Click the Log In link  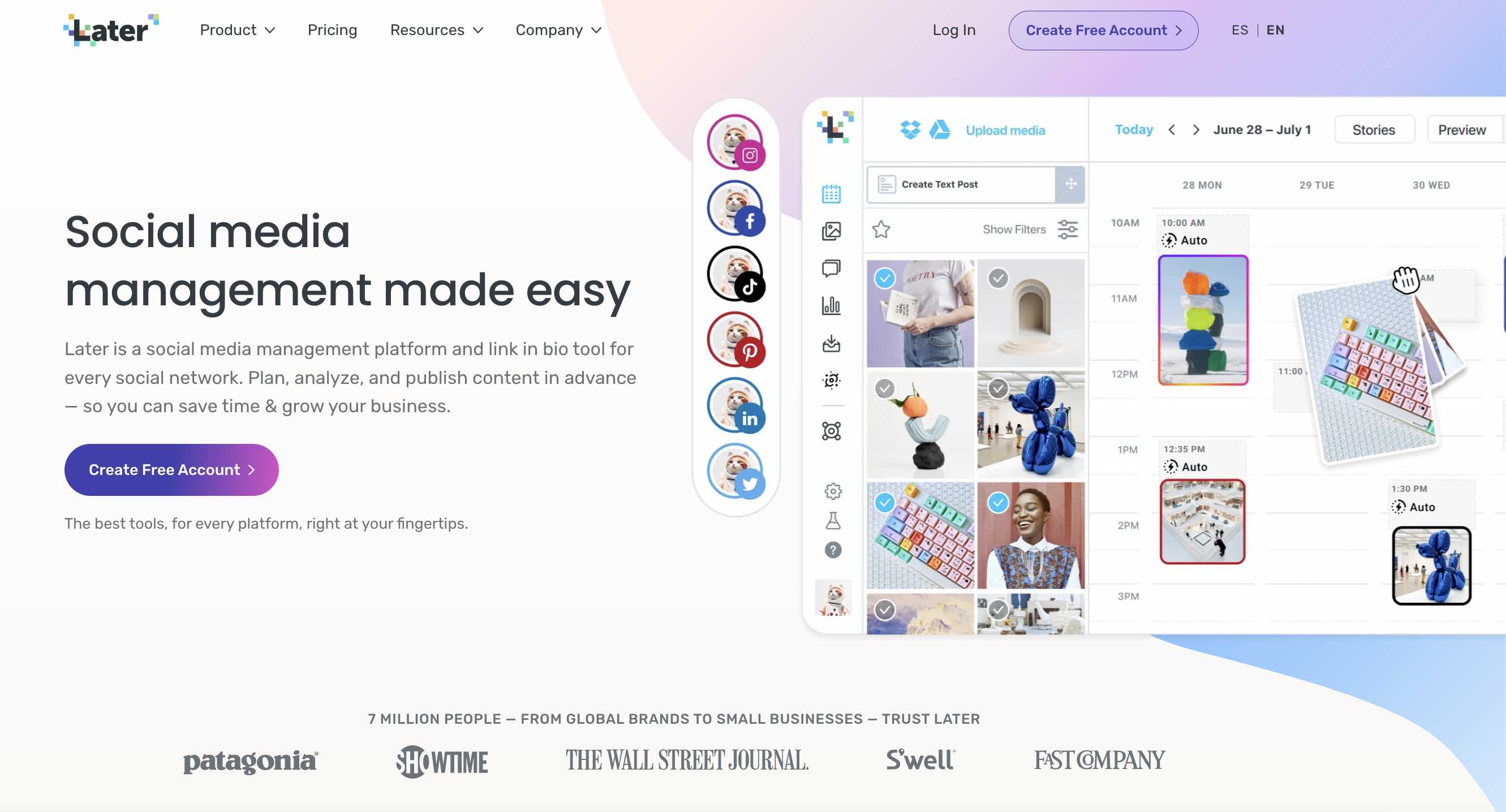point(954,29)
